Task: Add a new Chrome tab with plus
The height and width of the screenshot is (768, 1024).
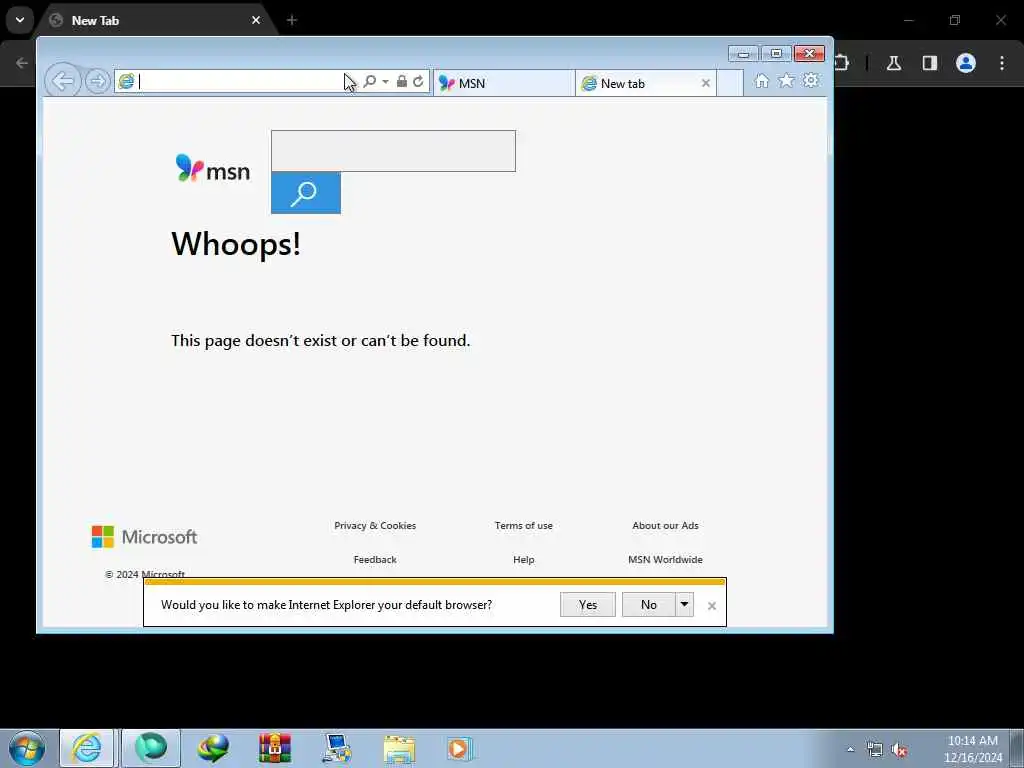Action: 292,20
